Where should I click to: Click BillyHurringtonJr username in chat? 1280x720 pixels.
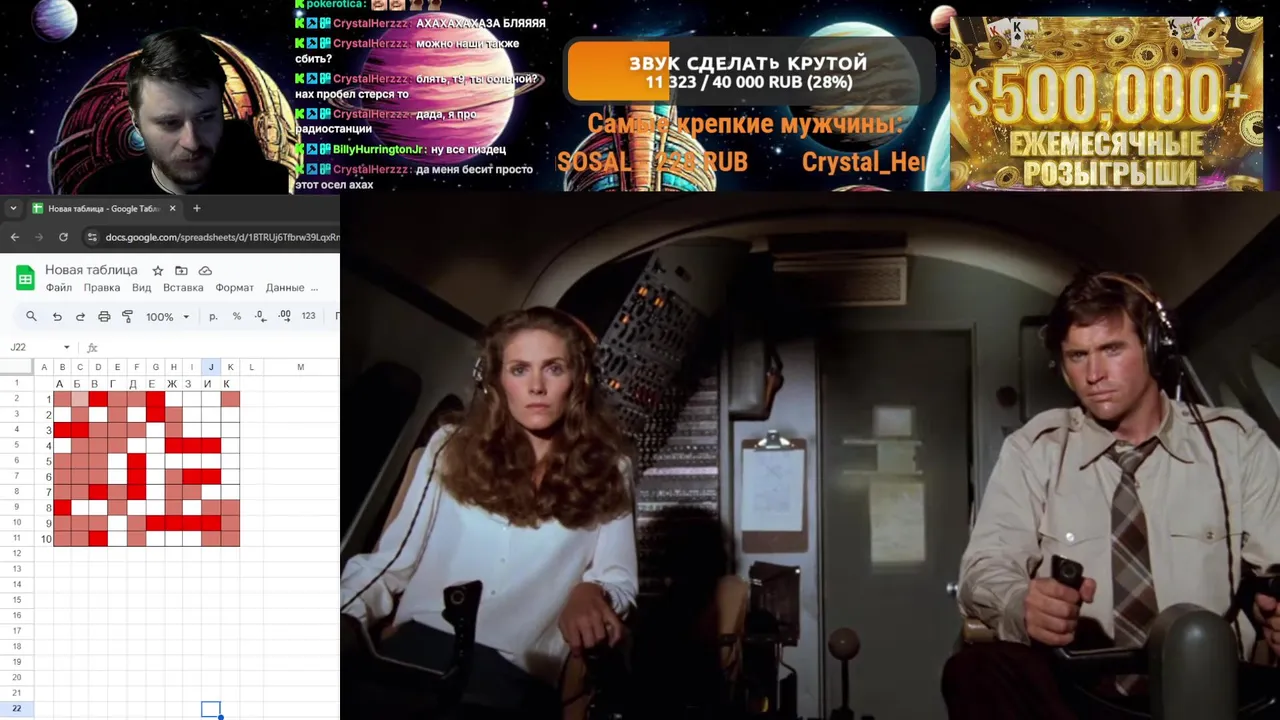coord(378,149)
